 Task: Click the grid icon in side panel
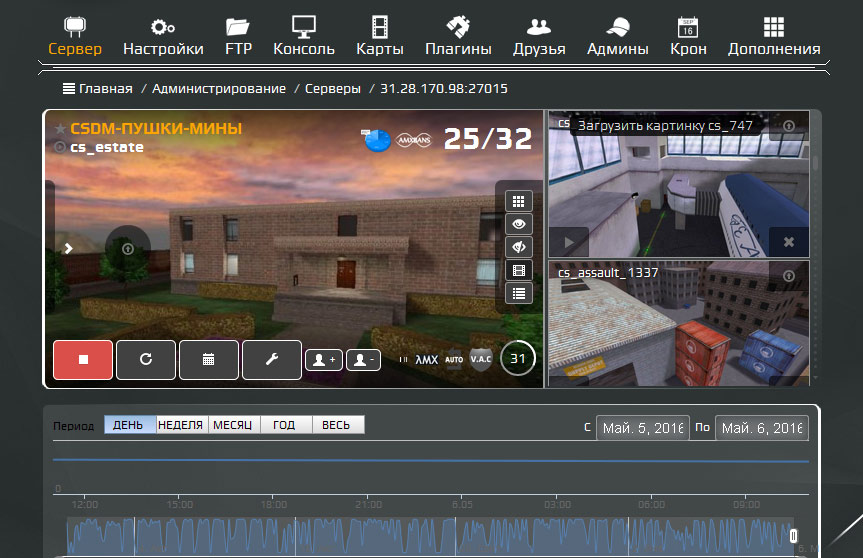pyautogui.click(x=518, y=201)
